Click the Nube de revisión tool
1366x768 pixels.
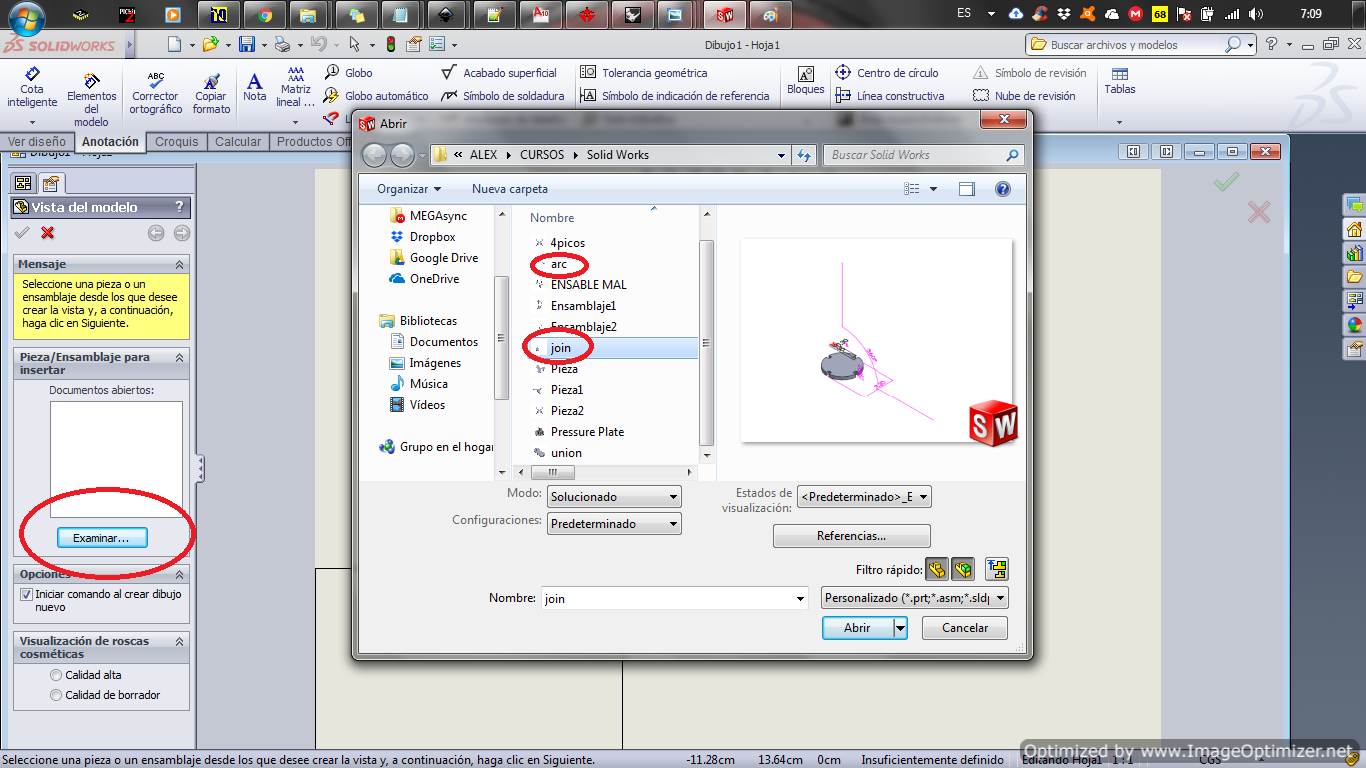click(1025, 96)
